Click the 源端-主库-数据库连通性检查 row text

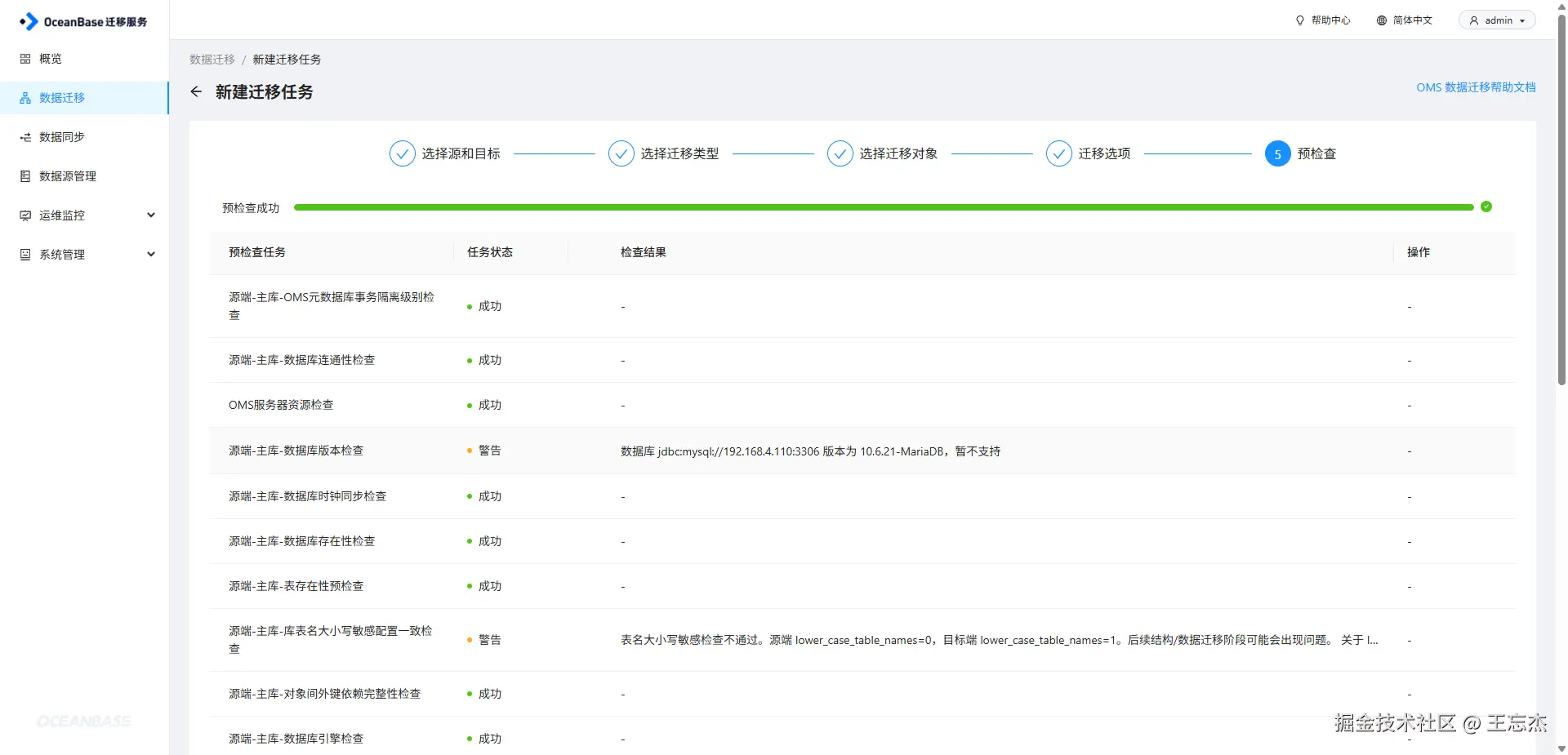[x=302, y=360]
